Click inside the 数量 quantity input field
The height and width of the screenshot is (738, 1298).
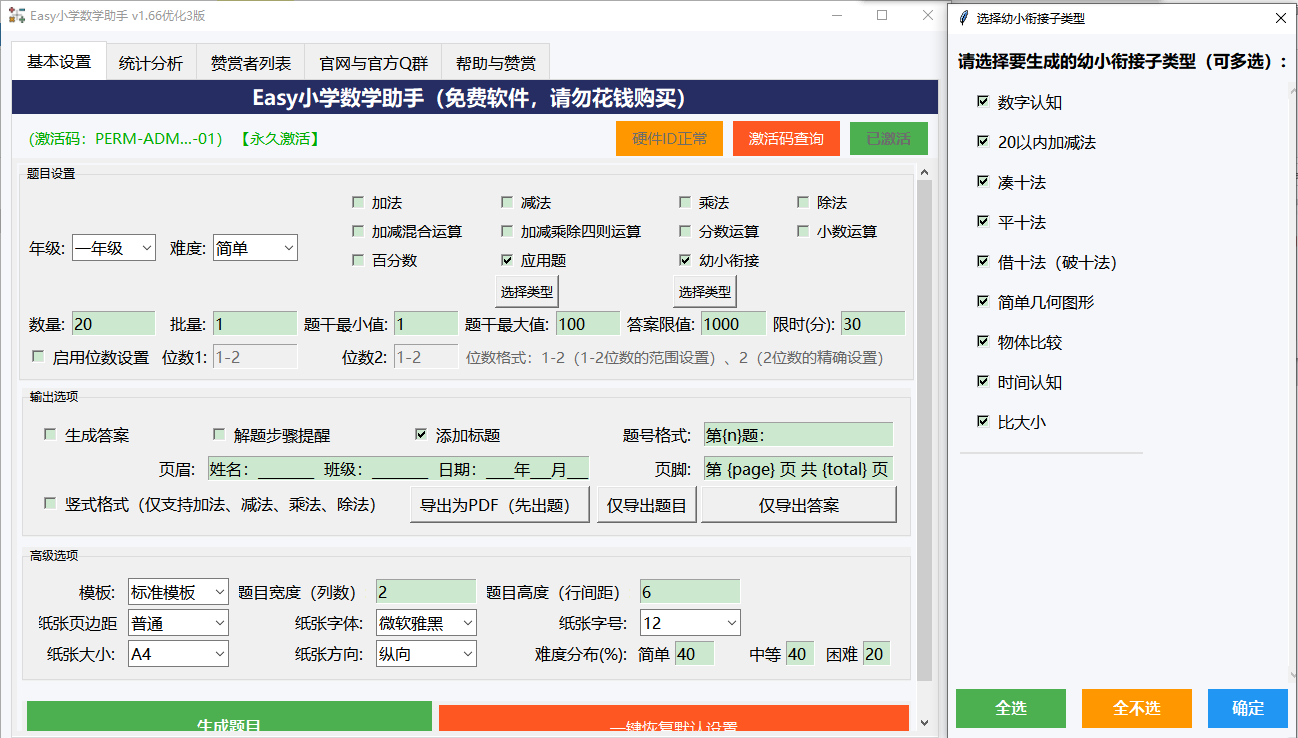[x=112, y=324]
